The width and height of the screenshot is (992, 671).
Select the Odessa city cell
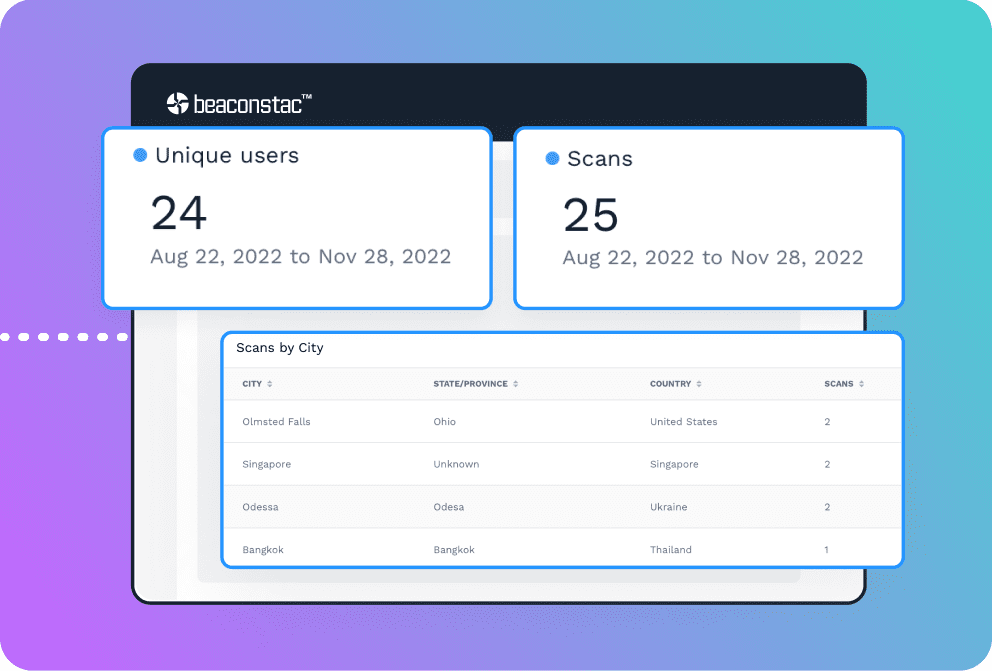(260, 507)
